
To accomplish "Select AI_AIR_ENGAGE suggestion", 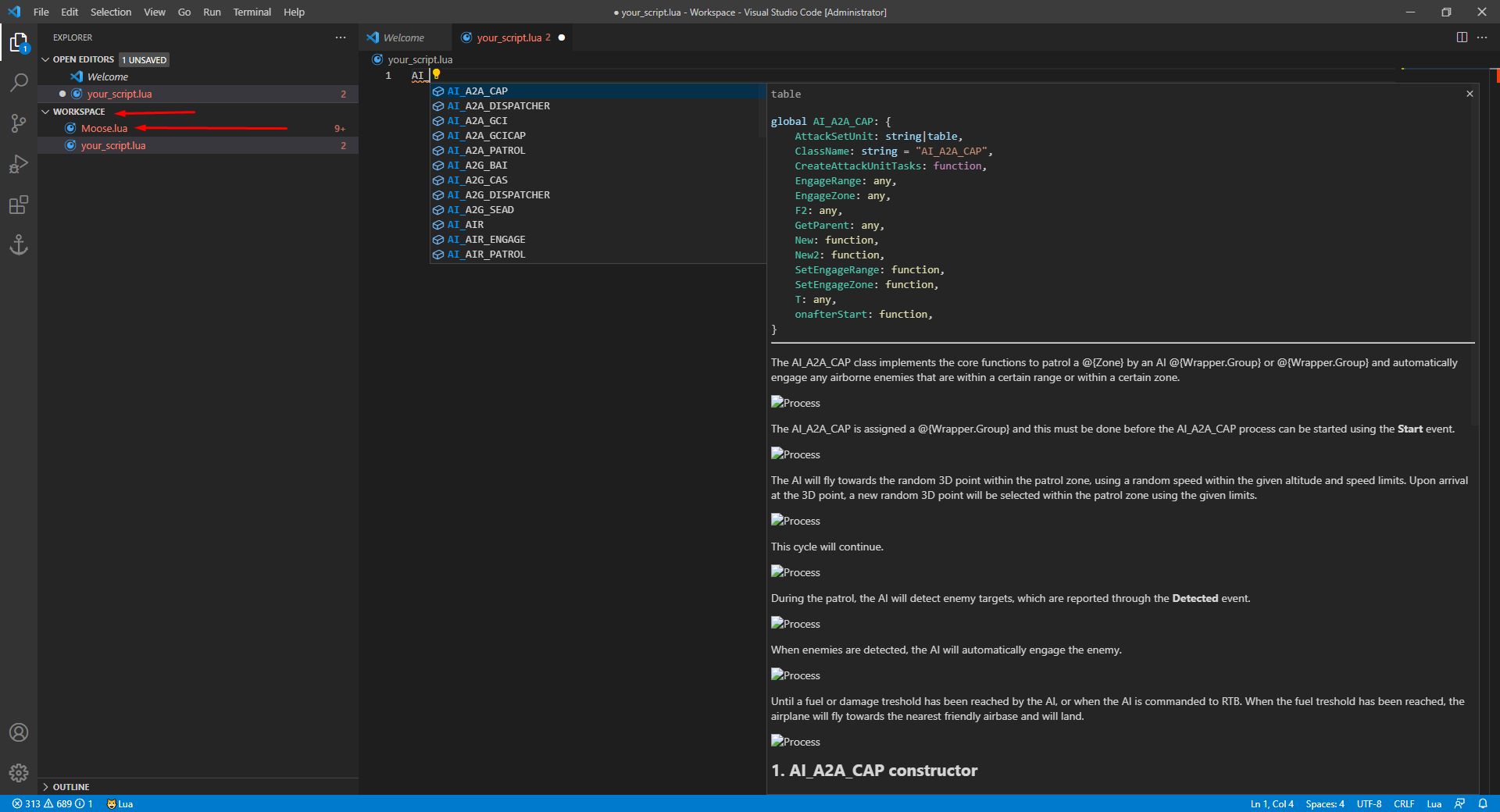I will pos(598,240).
